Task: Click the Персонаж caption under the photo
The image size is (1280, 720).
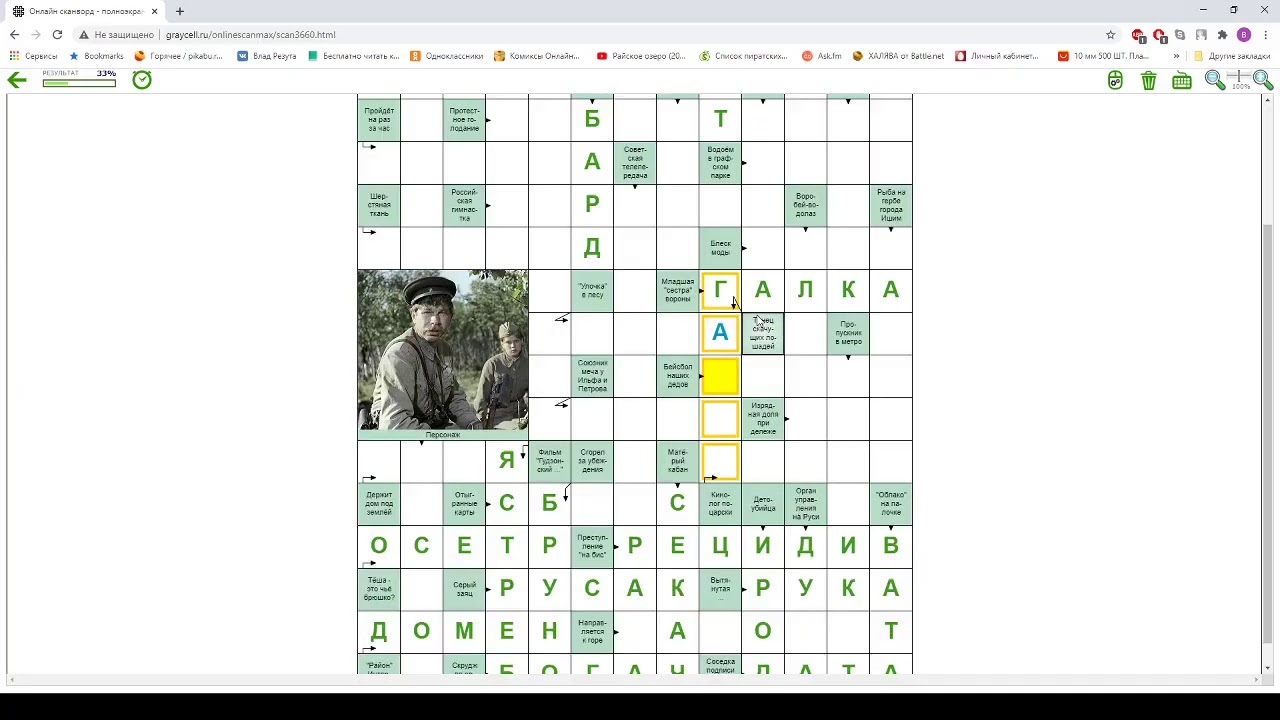Action: point(443,435)
